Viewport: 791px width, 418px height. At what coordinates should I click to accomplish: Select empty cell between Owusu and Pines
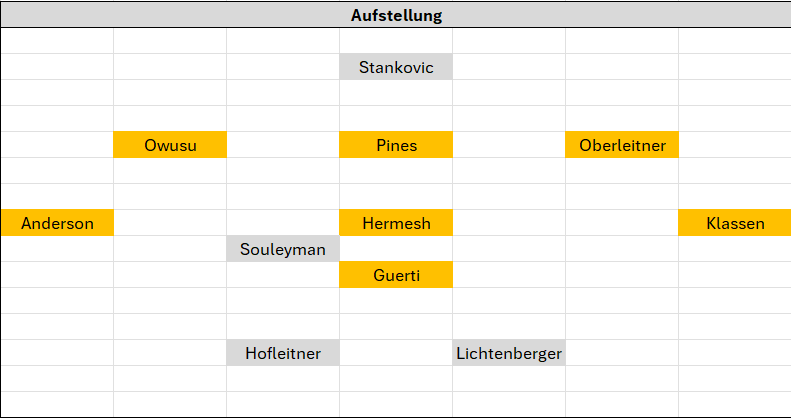click(283, 145)
